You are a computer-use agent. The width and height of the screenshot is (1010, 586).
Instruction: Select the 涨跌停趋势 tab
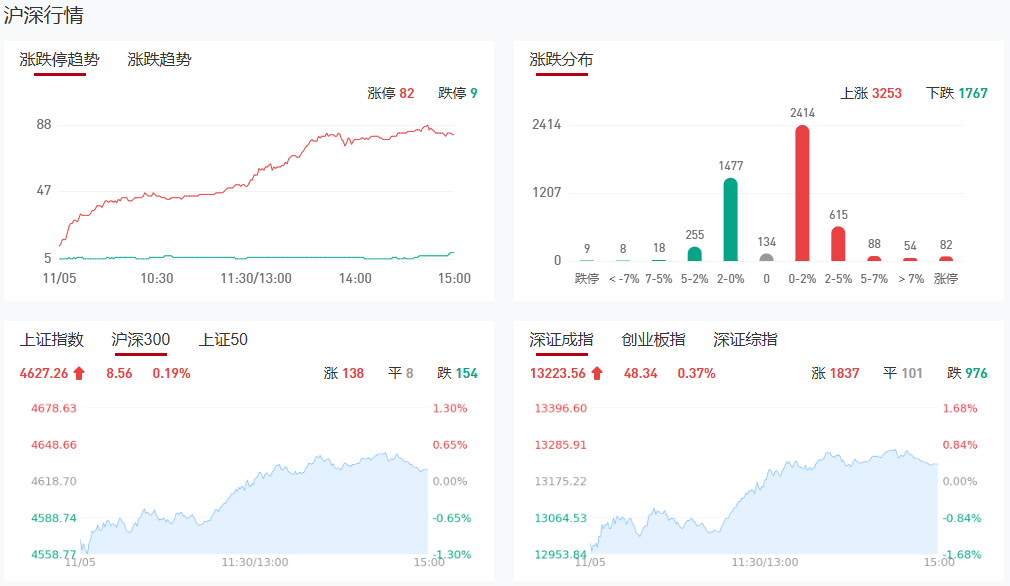coord(60,59)
